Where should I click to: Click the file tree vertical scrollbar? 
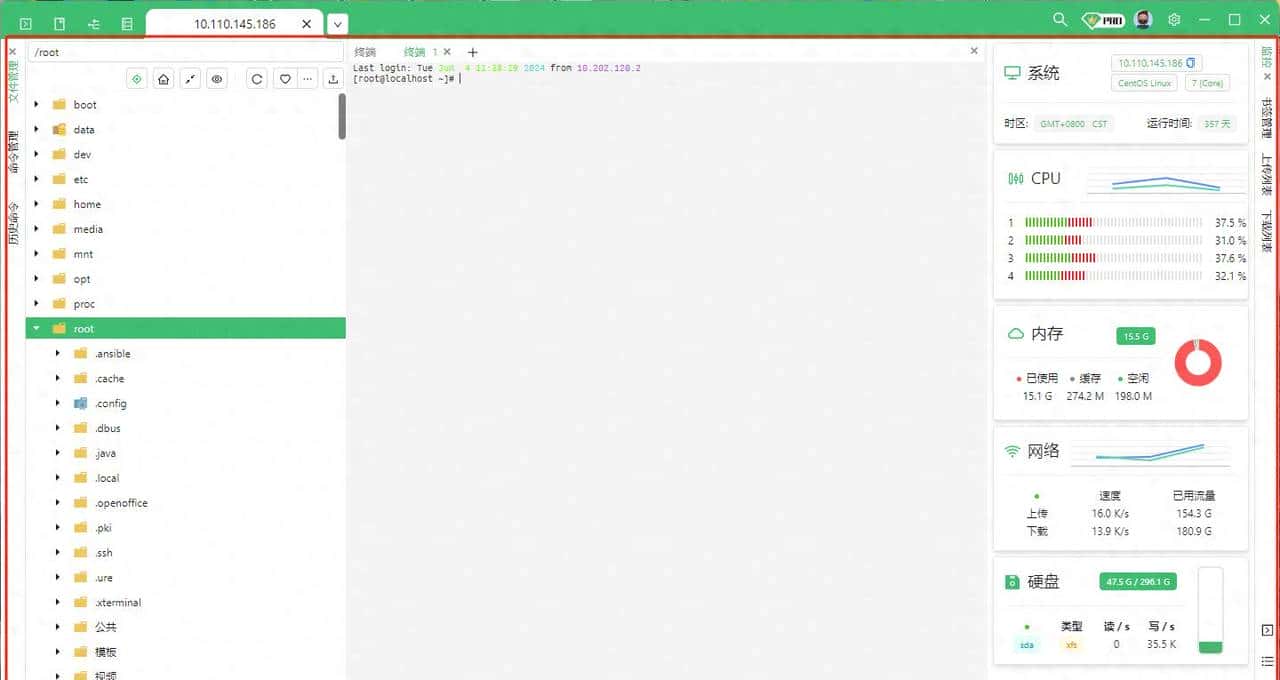tap(341, 116)
